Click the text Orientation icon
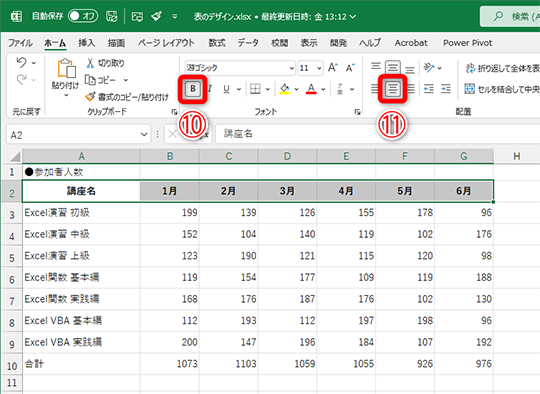 coord(429,68)
